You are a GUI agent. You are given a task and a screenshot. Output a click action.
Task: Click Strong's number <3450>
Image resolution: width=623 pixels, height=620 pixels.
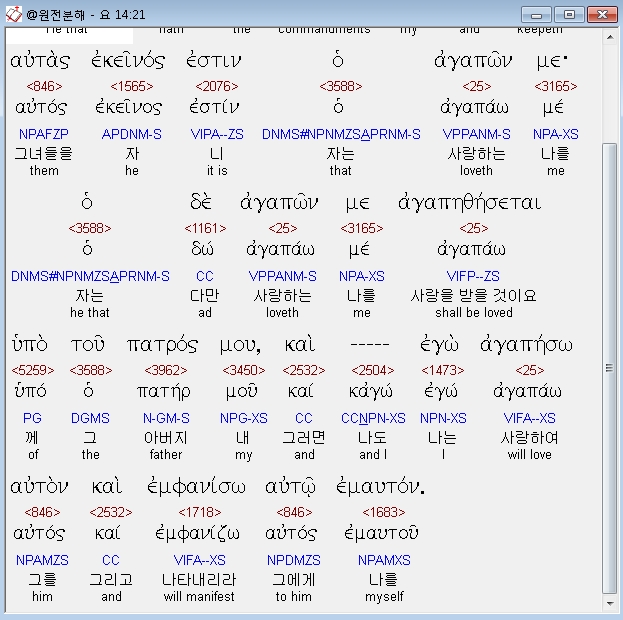tap(244, 370)
